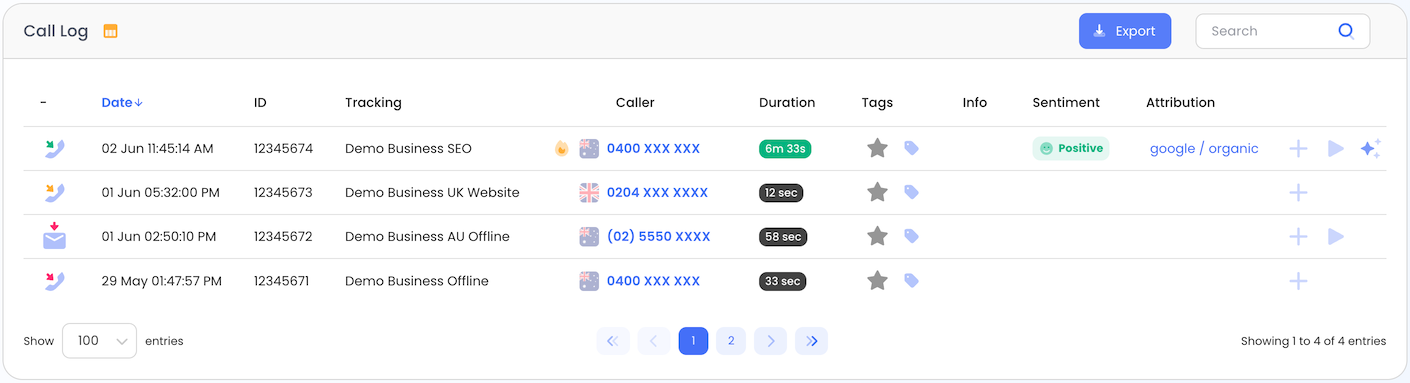Click the Tags column header
The height and width of the screenshot is (383, 1410).
click(877, 102)
